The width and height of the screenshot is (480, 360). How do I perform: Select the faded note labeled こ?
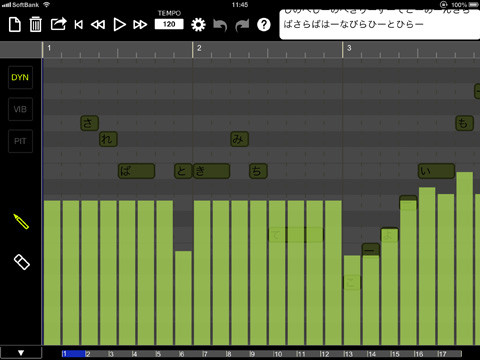click(x=352, y=283)
